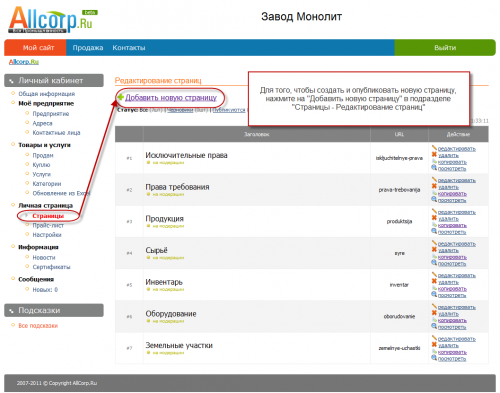The width and height of the screenshot is (500, 393).
Task: Click the URL cell oborudovanie
Action: (x=399, y=316)
